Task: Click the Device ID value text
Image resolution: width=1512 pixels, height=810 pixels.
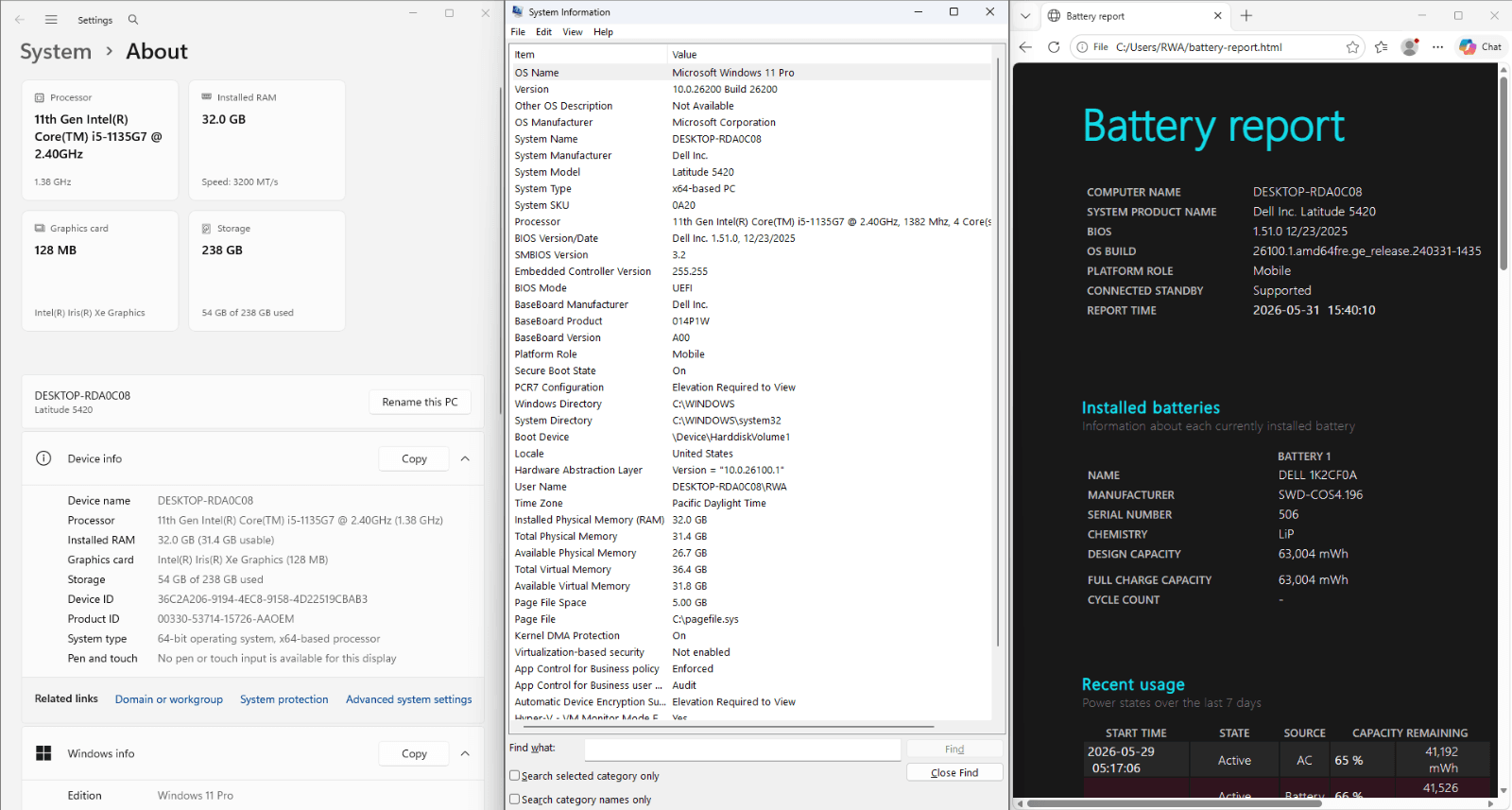Action: click(263, 599)
